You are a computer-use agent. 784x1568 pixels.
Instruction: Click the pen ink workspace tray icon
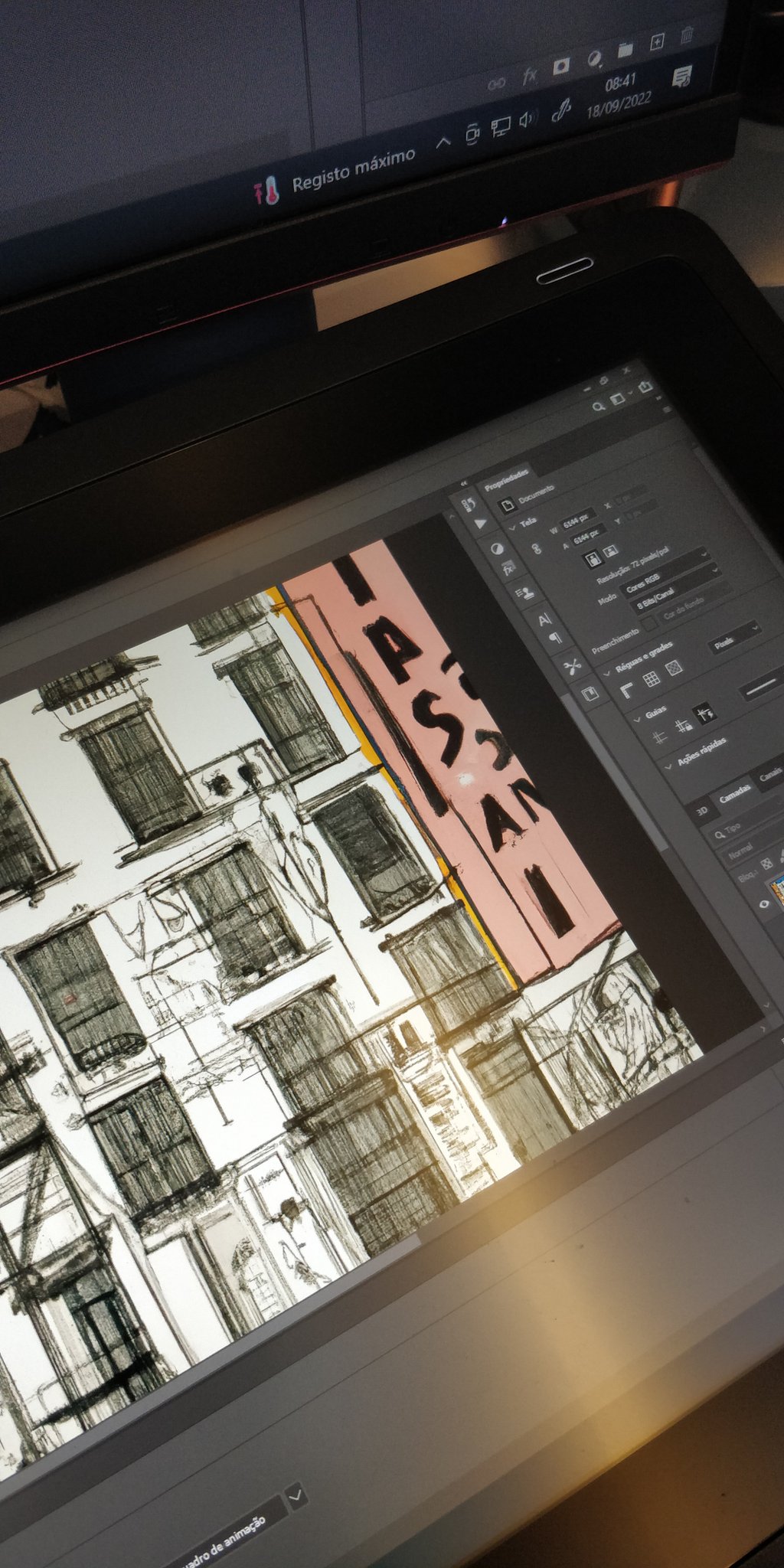click(x=561, y=112)
